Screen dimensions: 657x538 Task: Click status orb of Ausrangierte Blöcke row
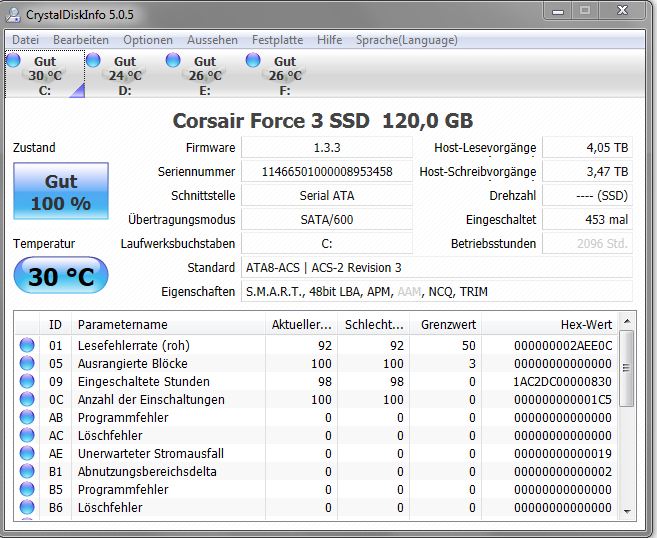[27, 363]
